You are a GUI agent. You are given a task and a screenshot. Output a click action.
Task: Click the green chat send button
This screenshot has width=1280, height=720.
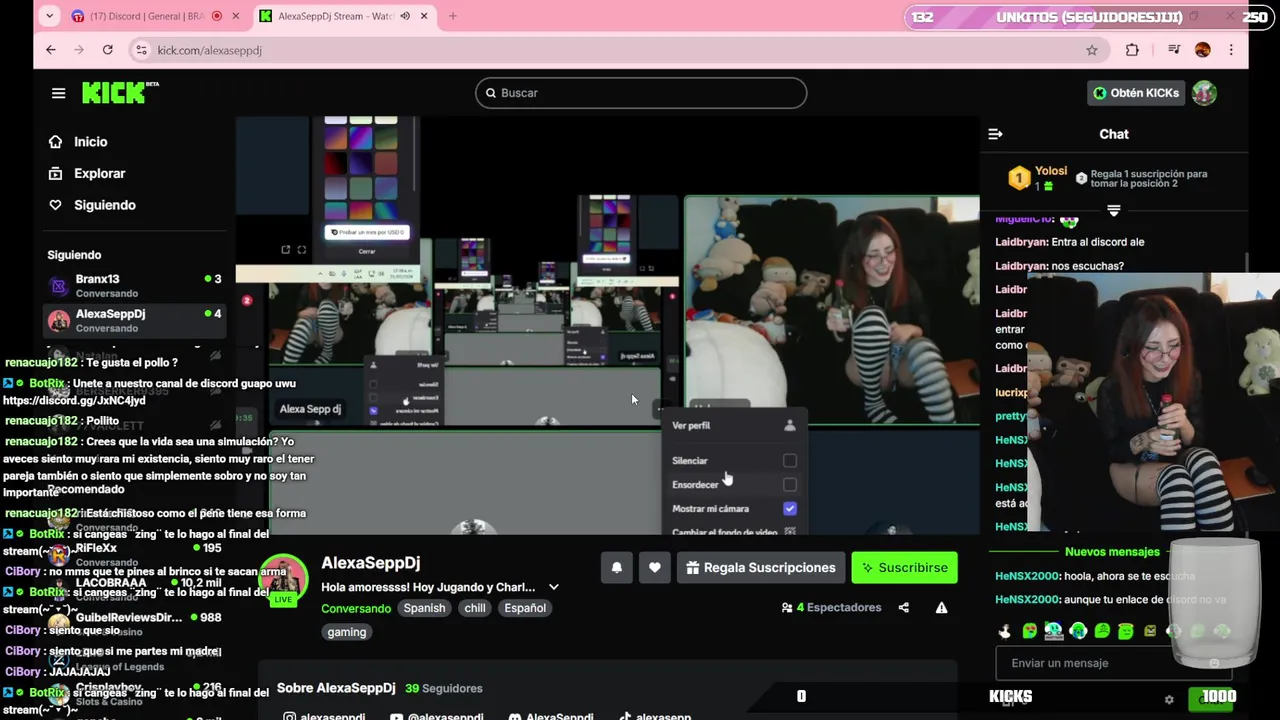click(1213, 699)
